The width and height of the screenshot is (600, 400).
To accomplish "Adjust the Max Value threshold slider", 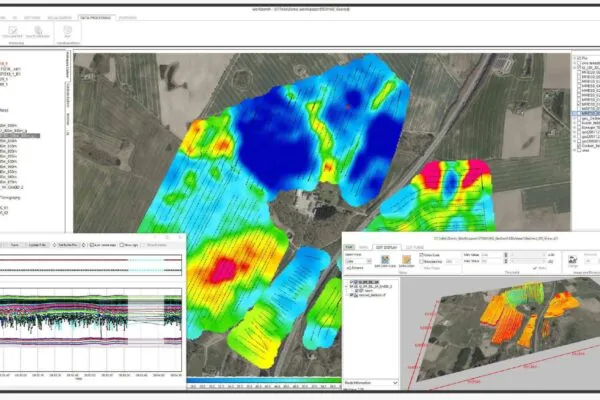I will (x=528, y=261).
